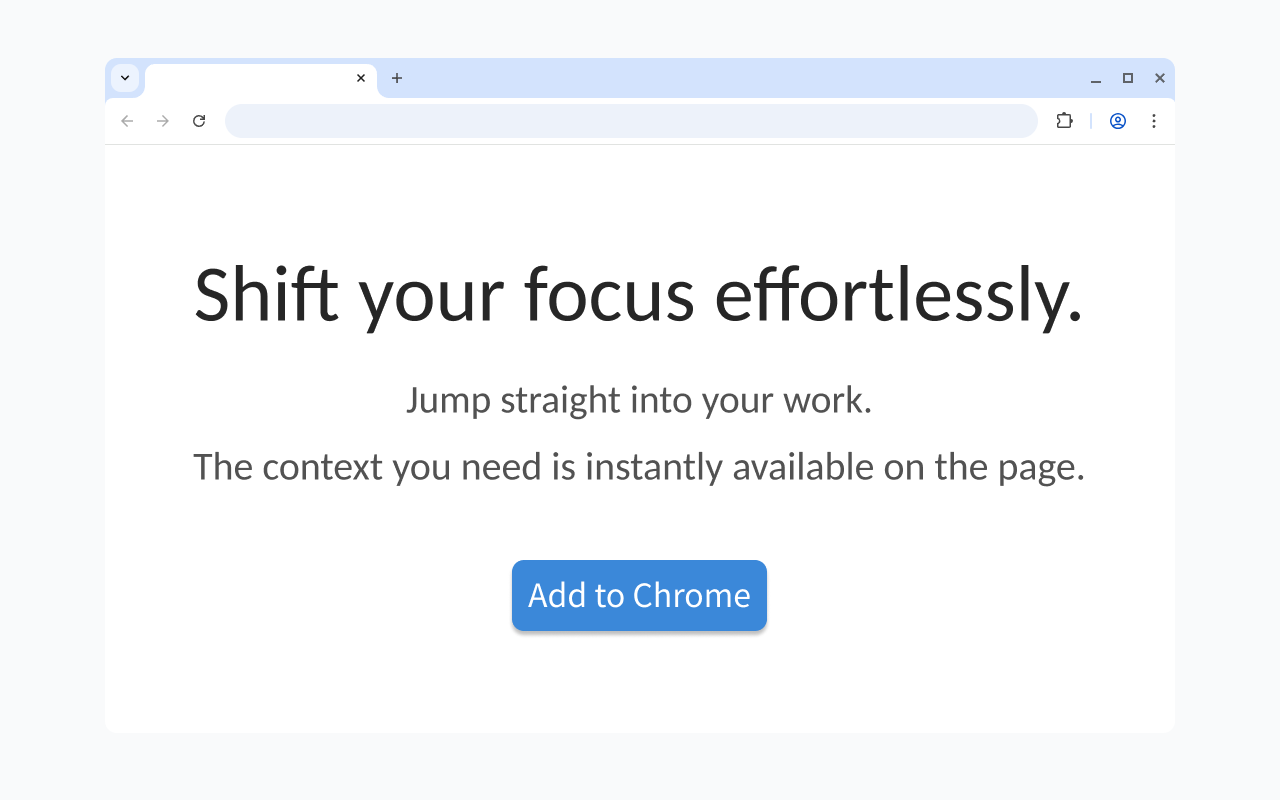Viewport: 1280px width, 800px height.
Task: Close the current tab with its X
Action: click(x=361, y=78)
